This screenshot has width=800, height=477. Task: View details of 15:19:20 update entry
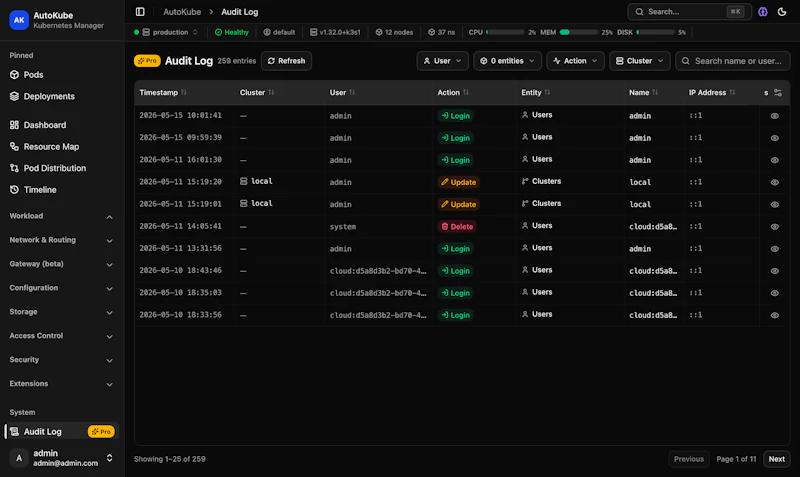point(774,182)
